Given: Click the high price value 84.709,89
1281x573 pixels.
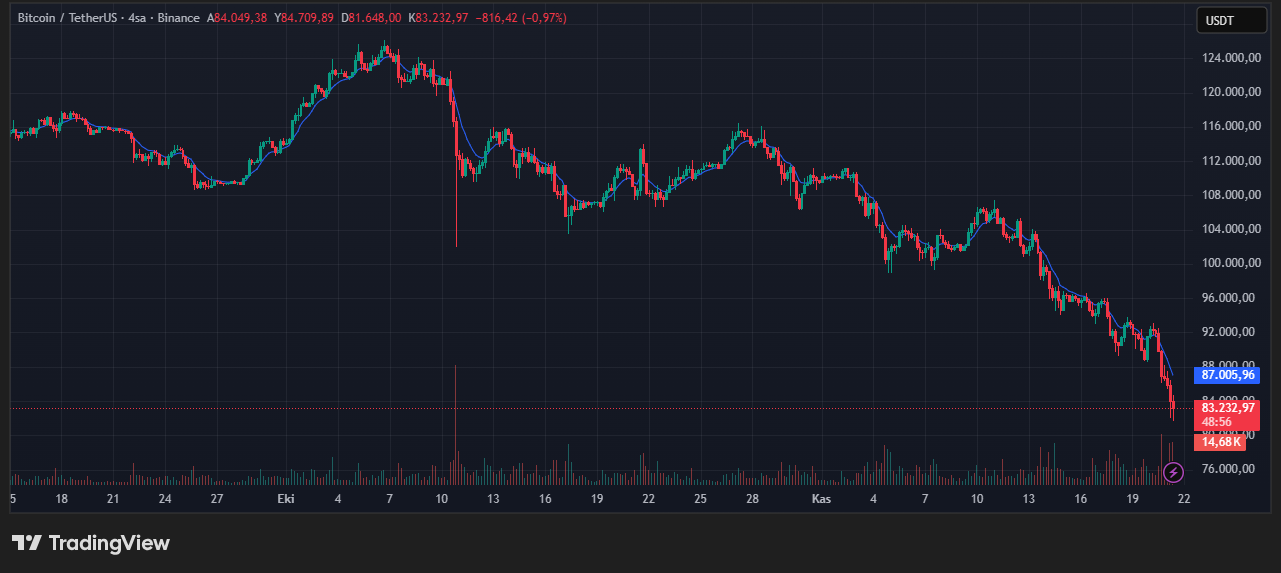Looking at the screenshot, I should point(308,18).
